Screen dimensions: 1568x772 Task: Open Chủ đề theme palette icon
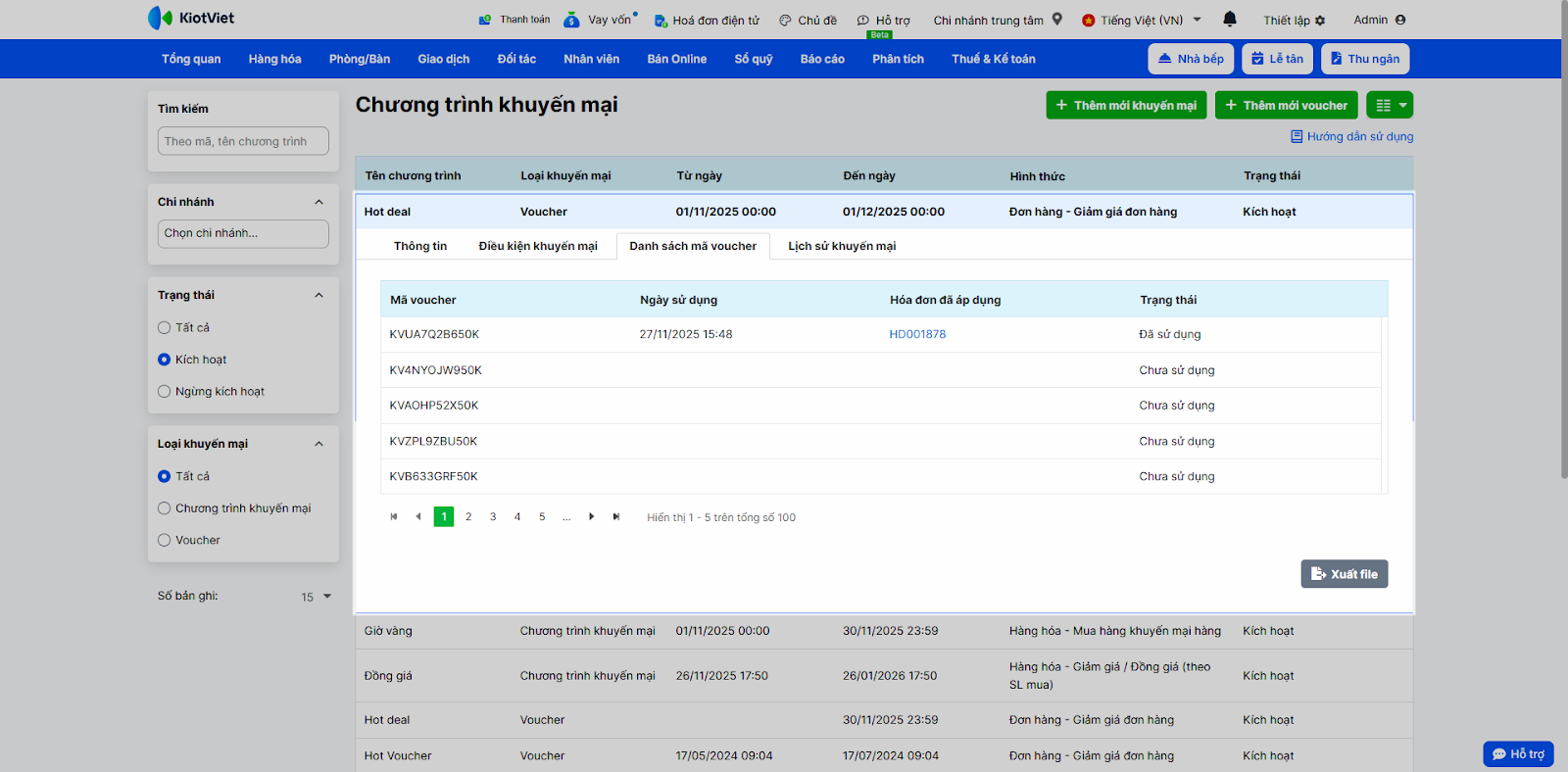[x=785, y=21]
